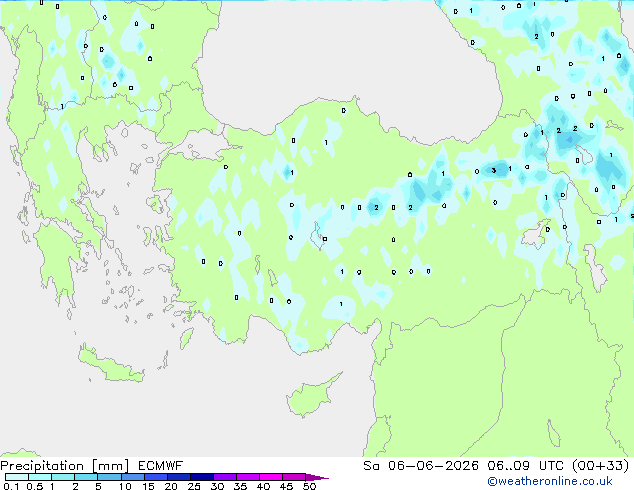Click the '(00+33)' forecast offset text
This screenshot has height=490, width=634.
pyautogui.click(x=600, y=466)
